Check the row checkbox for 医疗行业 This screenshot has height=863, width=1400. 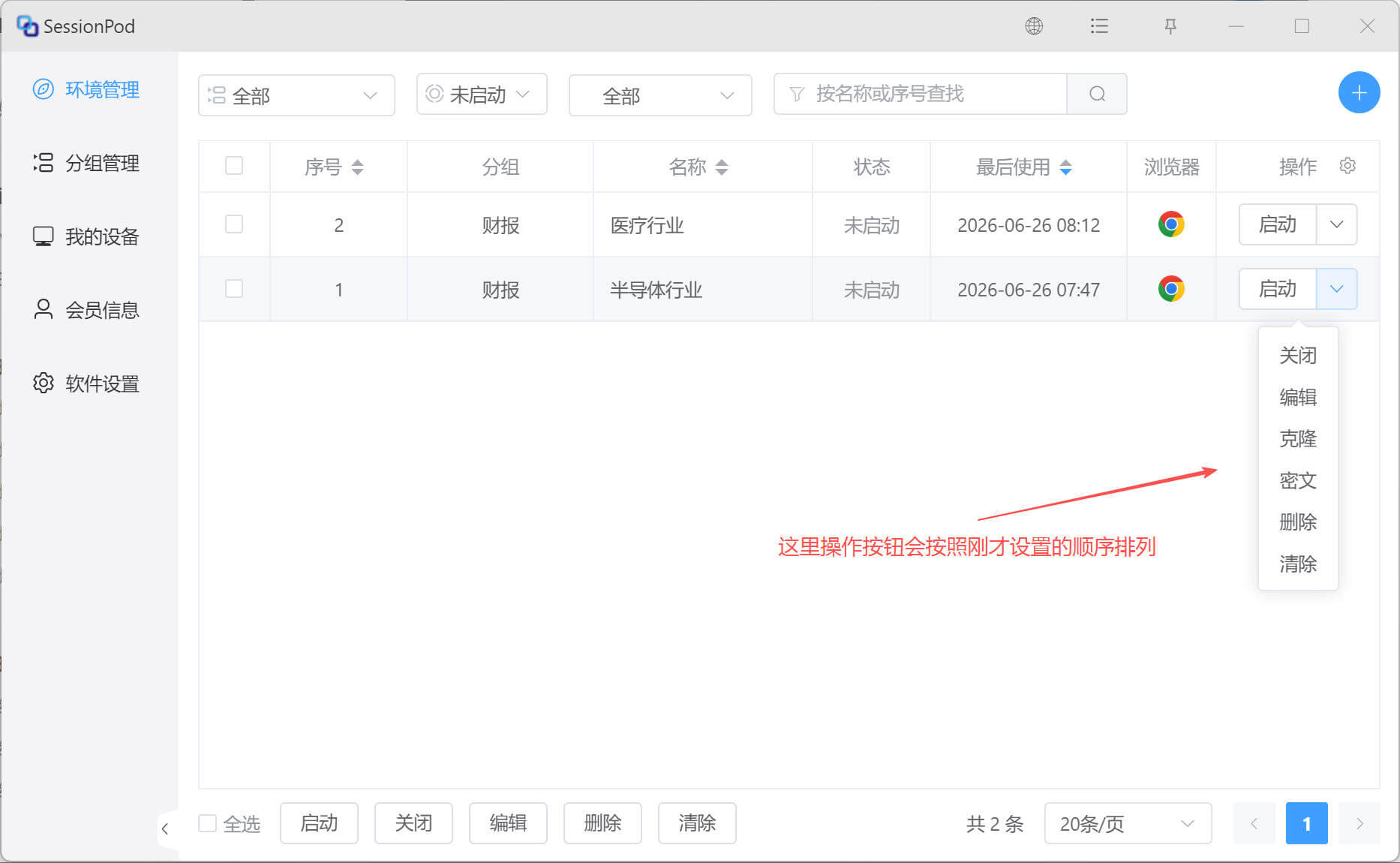click(234, 224)
